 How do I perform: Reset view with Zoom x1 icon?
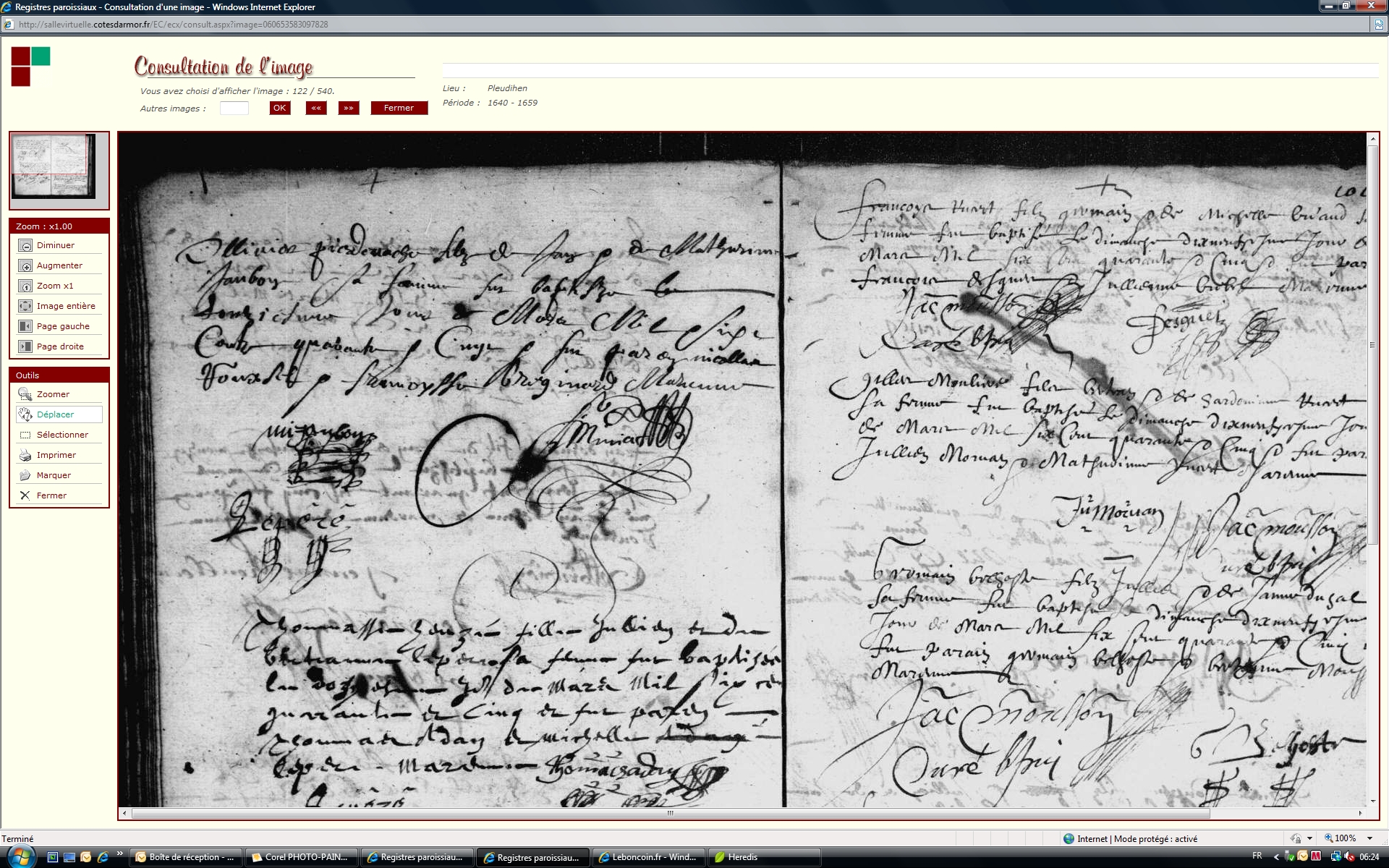[25, 286]
